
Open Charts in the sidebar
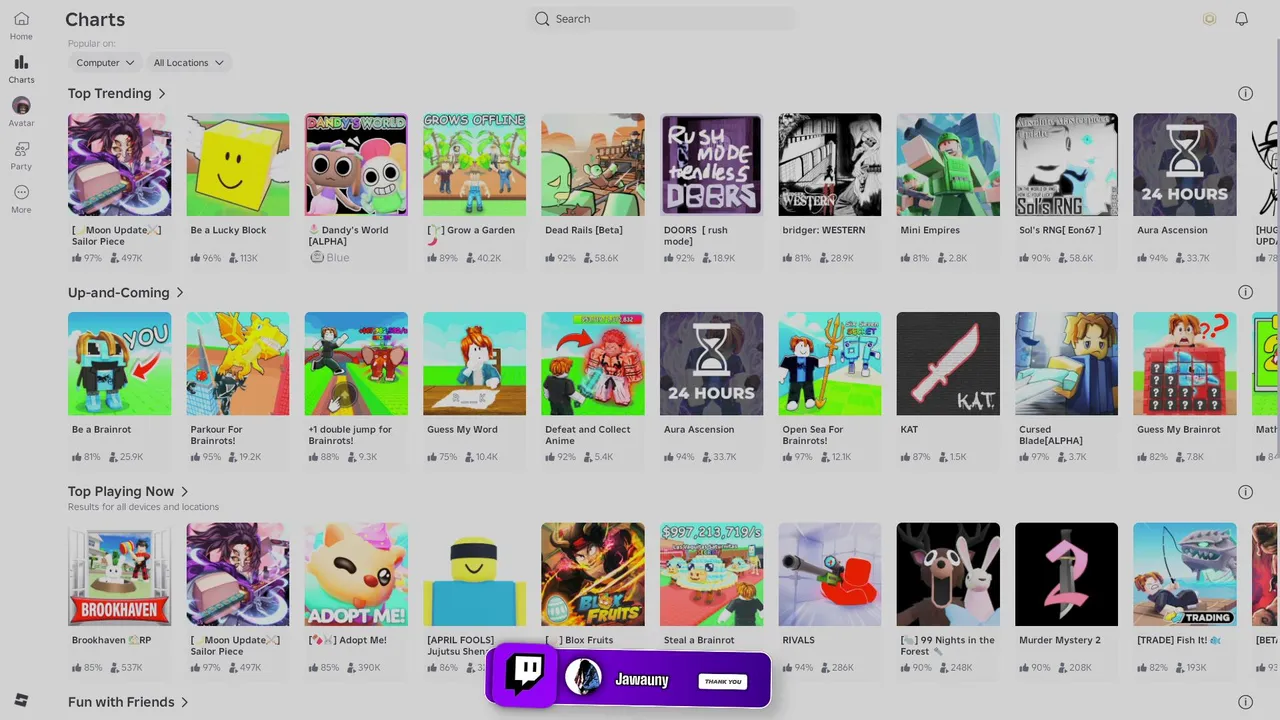pyautogui.click(x=21, y=69)
